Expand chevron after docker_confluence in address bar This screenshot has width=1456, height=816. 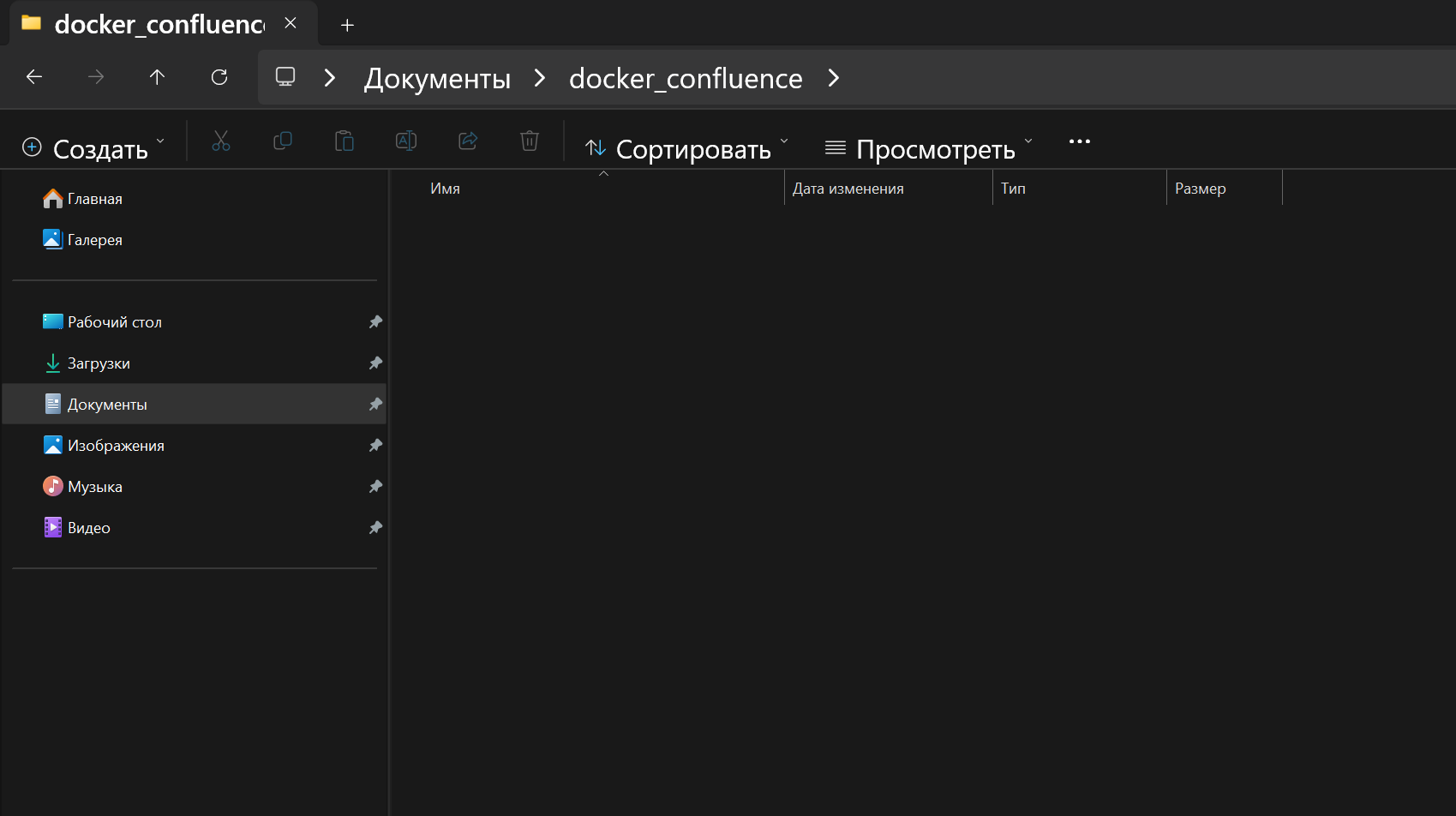(834, 78)
